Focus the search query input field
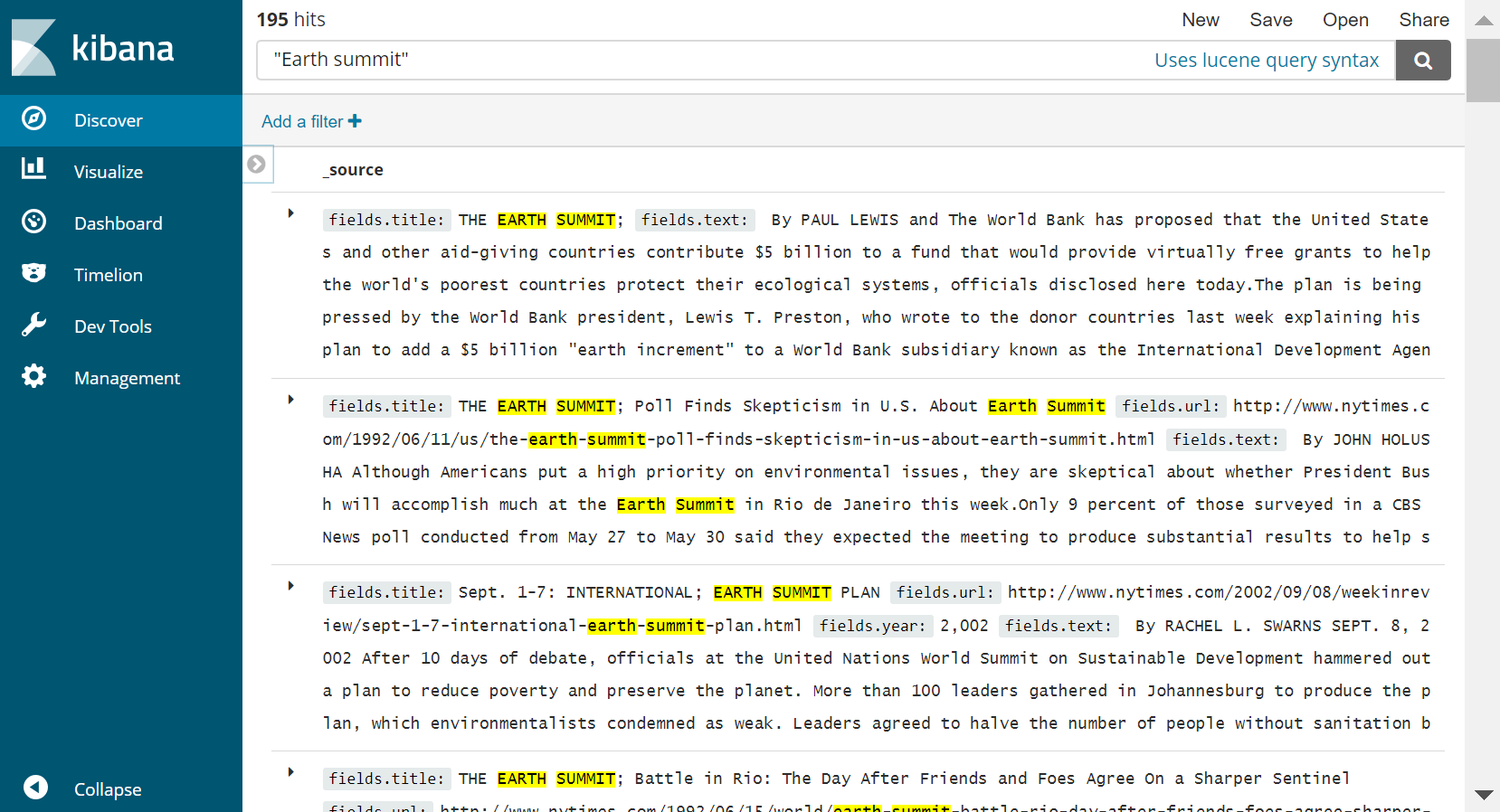 click(x=826, y=60)
